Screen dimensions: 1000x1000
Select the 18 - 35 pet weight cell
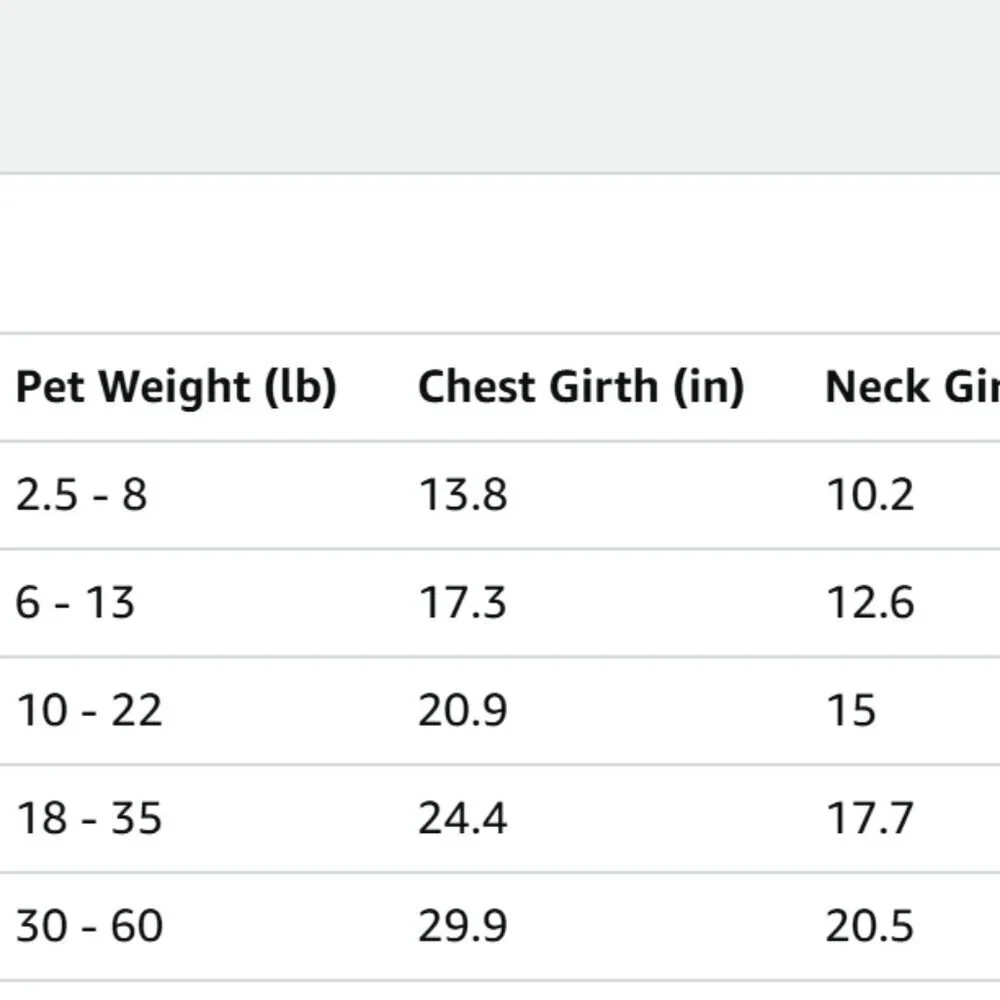point(89,818)
